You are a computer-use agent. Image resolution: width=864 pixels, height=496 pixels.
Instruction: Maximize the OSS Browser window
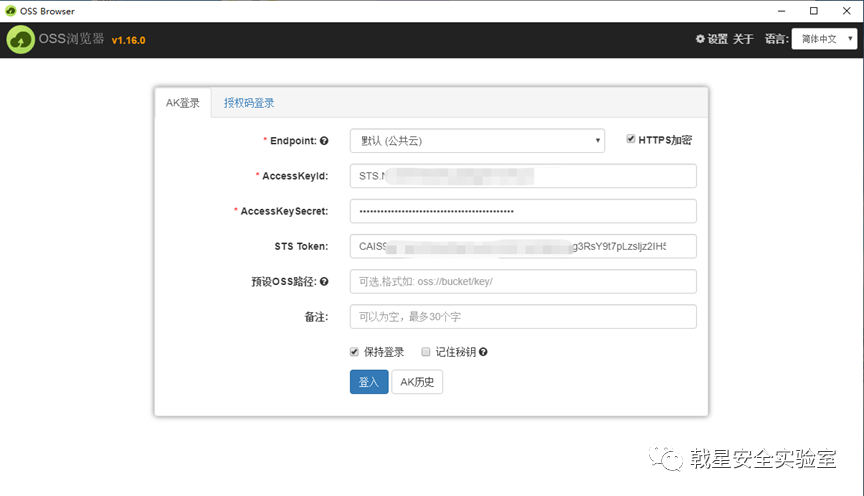coord(814,11)
